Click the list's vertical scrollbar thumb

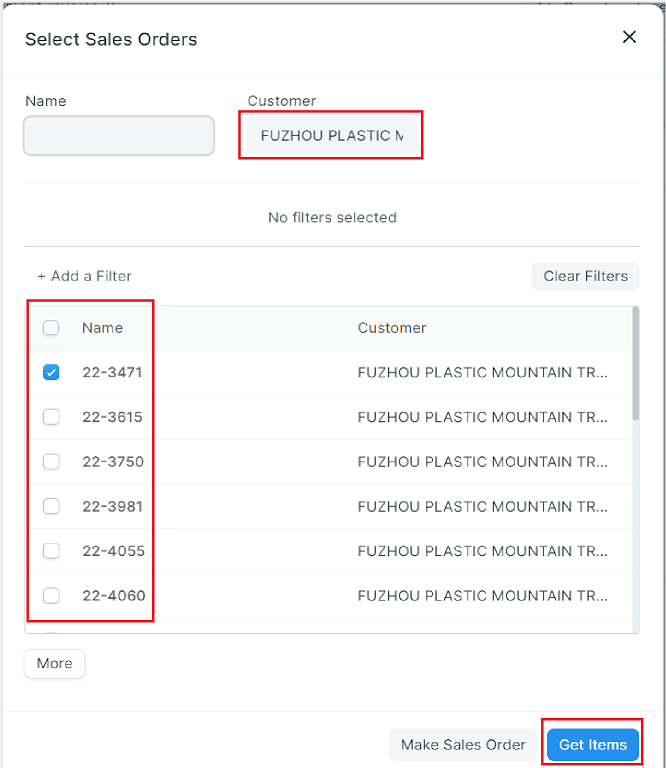[635, 365]
